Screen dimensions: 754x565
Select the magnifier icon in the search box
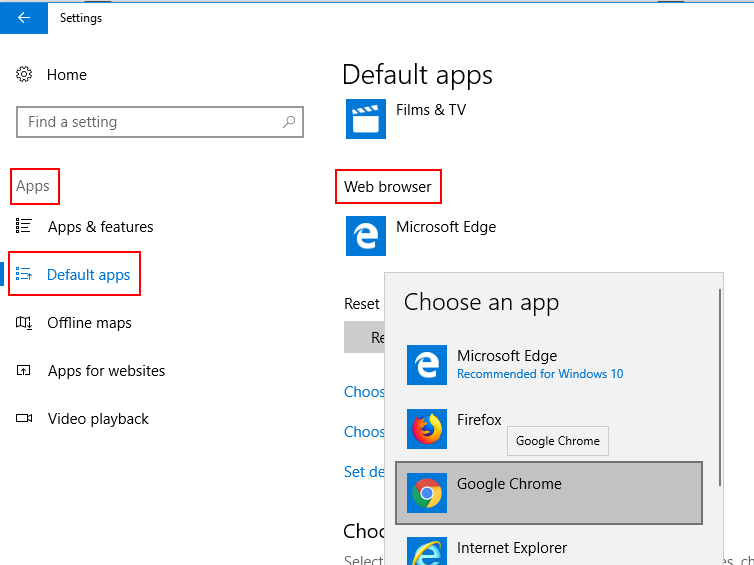pyautogui.click(x=289, y=122)
